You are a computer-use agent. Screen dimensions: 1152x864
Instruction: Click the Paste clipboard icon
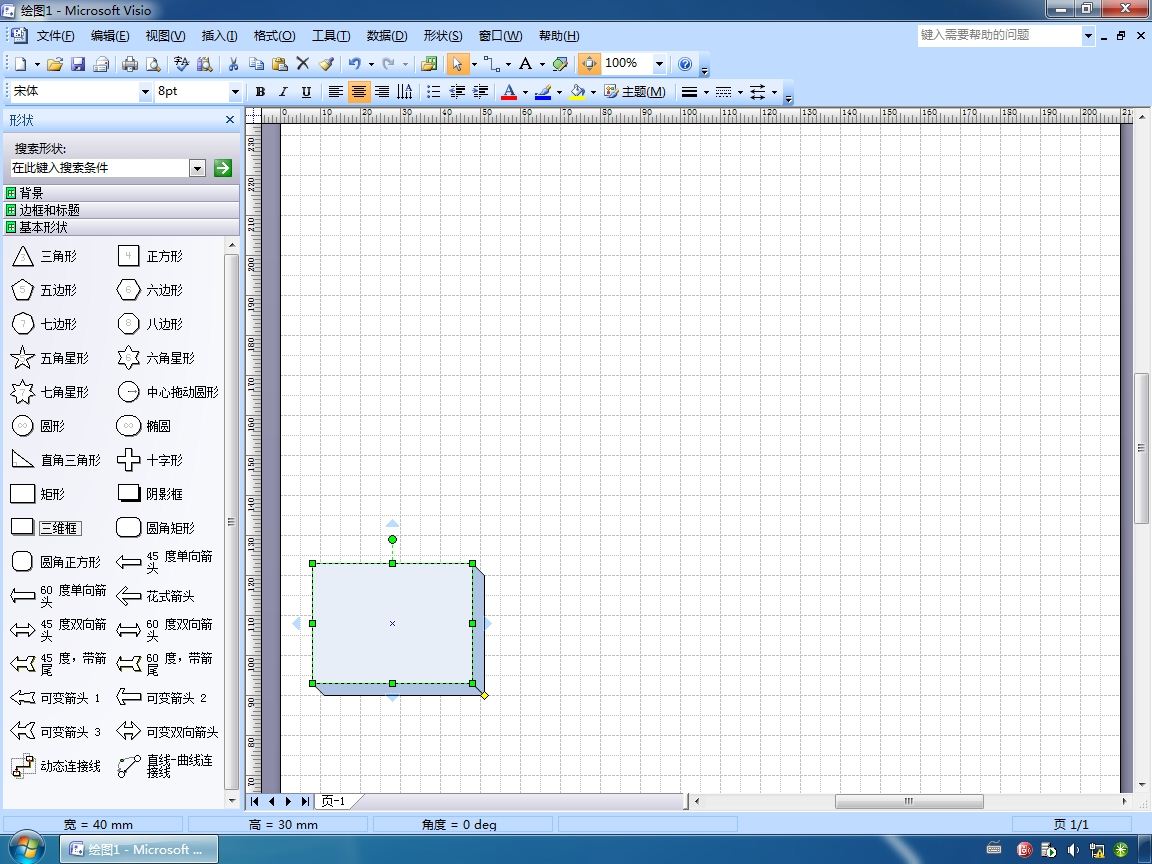[x=279, y=64]
